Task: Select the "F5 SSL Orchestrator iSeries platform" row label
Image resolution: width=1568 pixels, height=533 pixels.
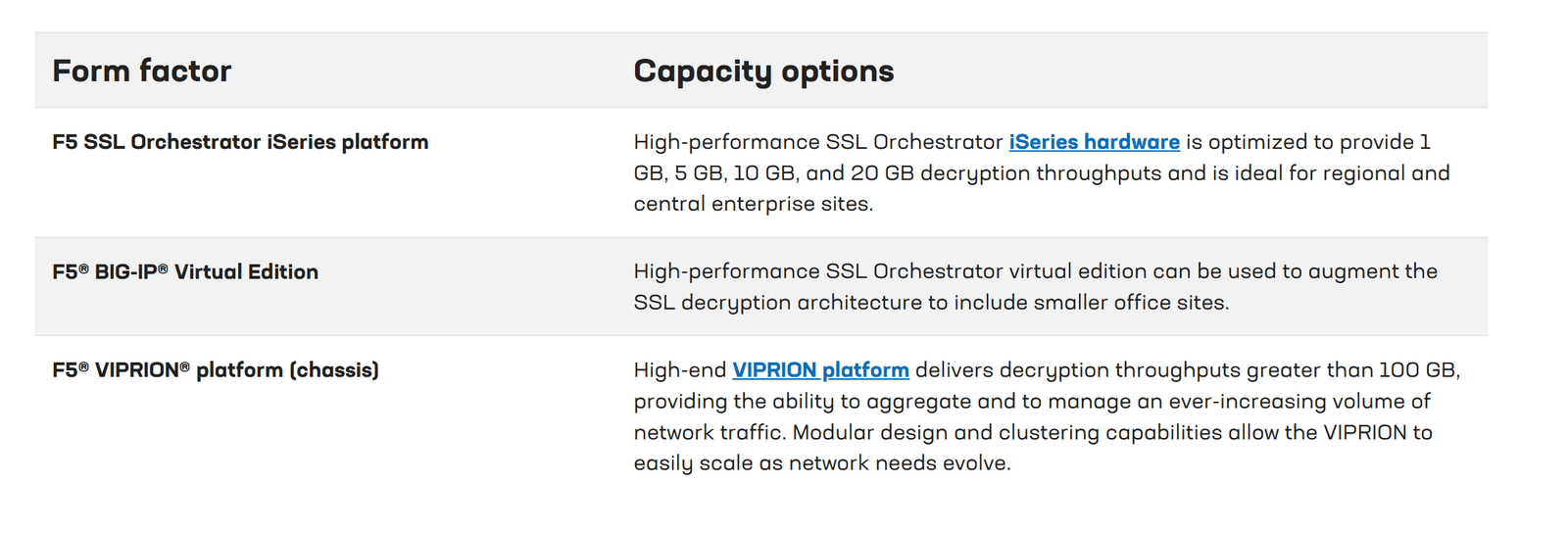Action: point(240,142)
